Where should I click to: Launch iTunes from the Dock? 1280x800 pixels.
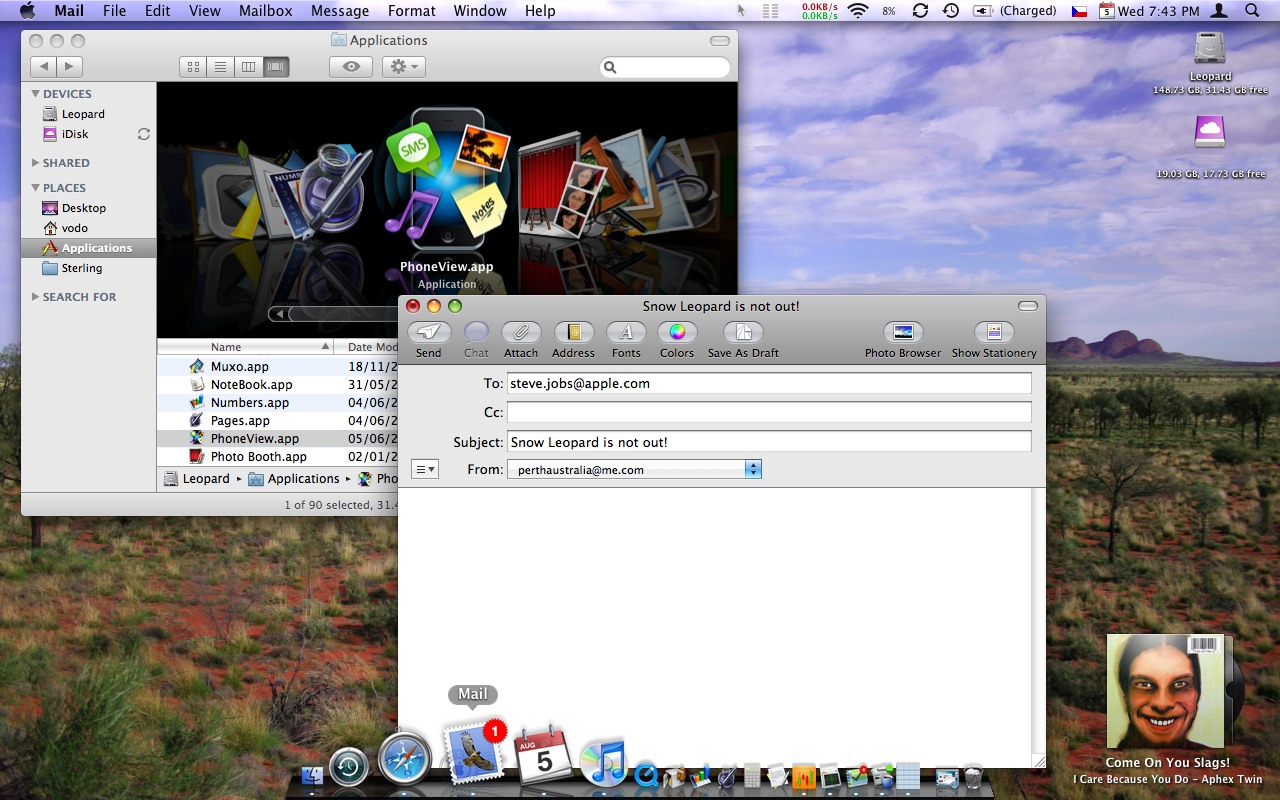point(602,761)
